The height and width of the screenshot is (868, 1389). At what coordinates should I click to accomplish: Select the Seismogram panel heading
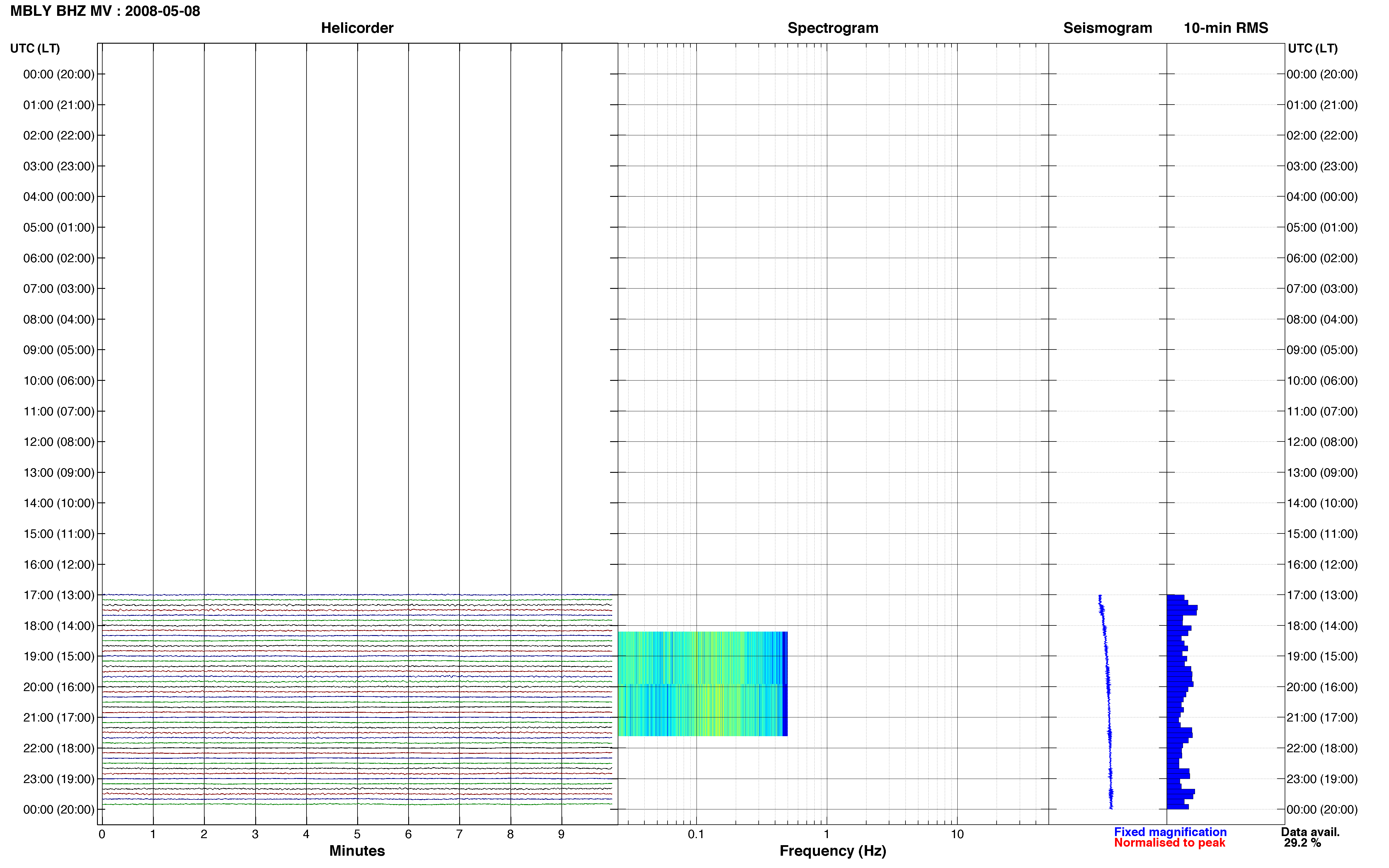[1108, 28]
